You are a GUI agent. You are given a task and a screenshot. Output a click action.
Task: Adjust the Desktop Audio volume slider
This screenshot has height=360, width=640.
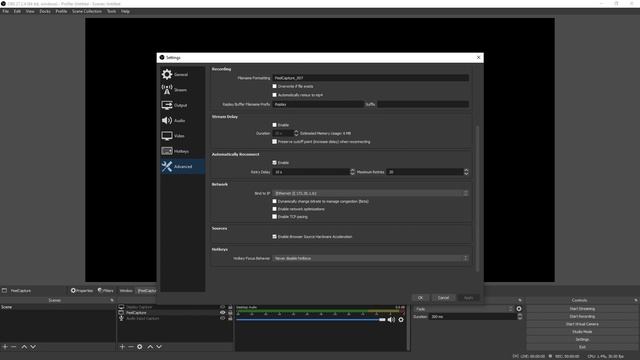(311, 320)
